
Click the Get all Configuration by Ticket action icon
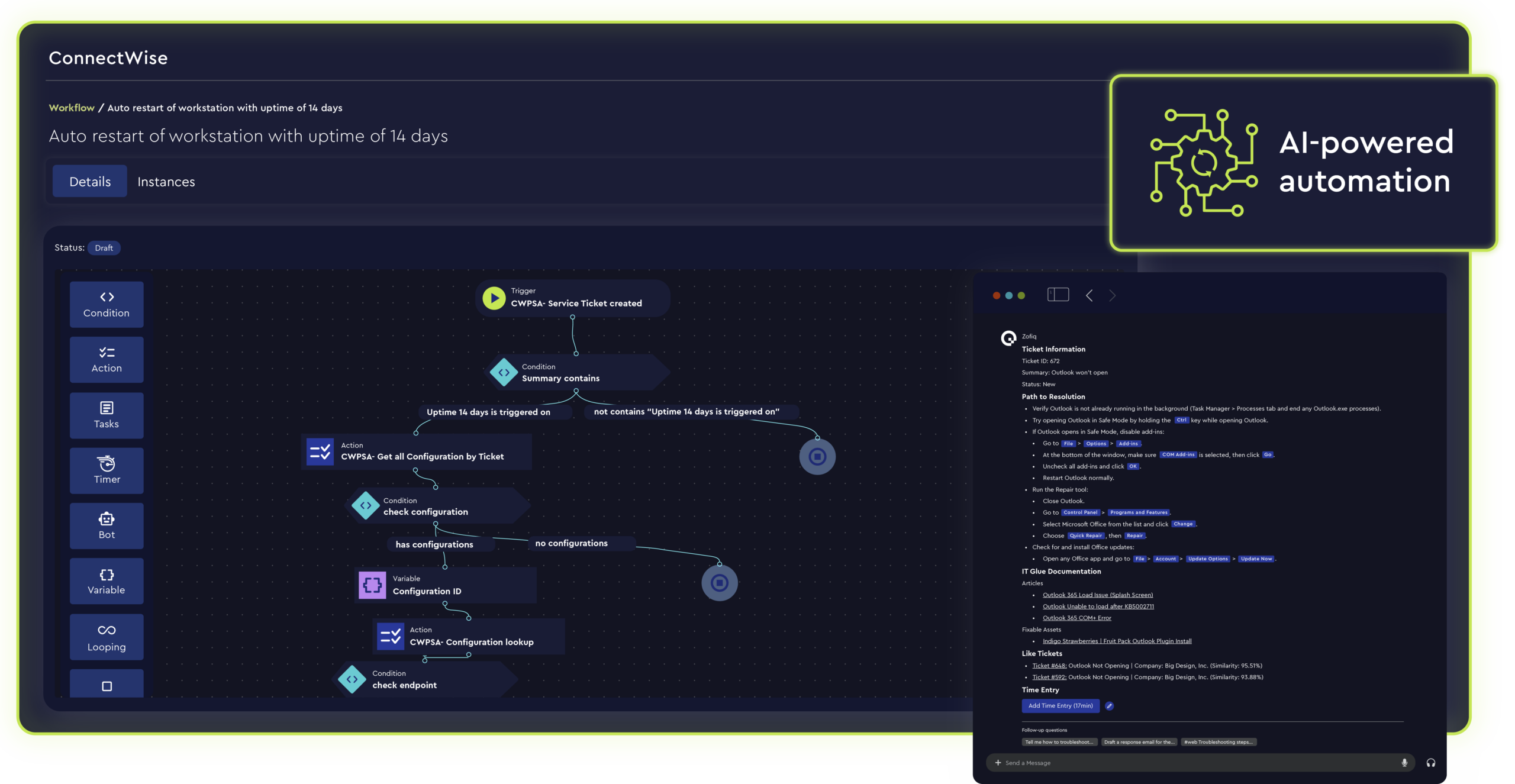tap(320, 451)
